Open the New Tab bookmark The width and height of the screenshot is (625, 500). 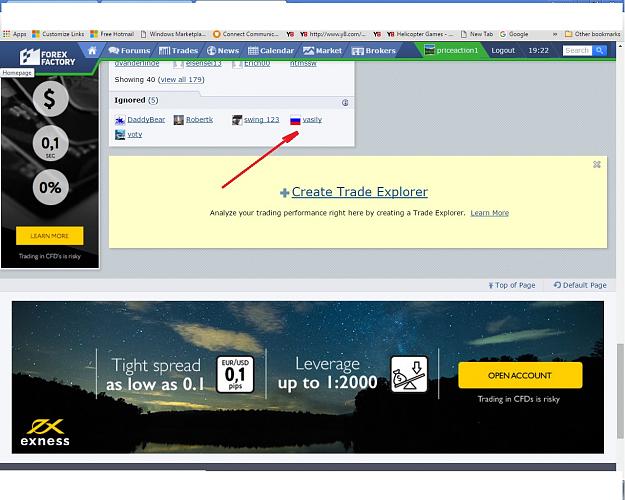point(477,34)
